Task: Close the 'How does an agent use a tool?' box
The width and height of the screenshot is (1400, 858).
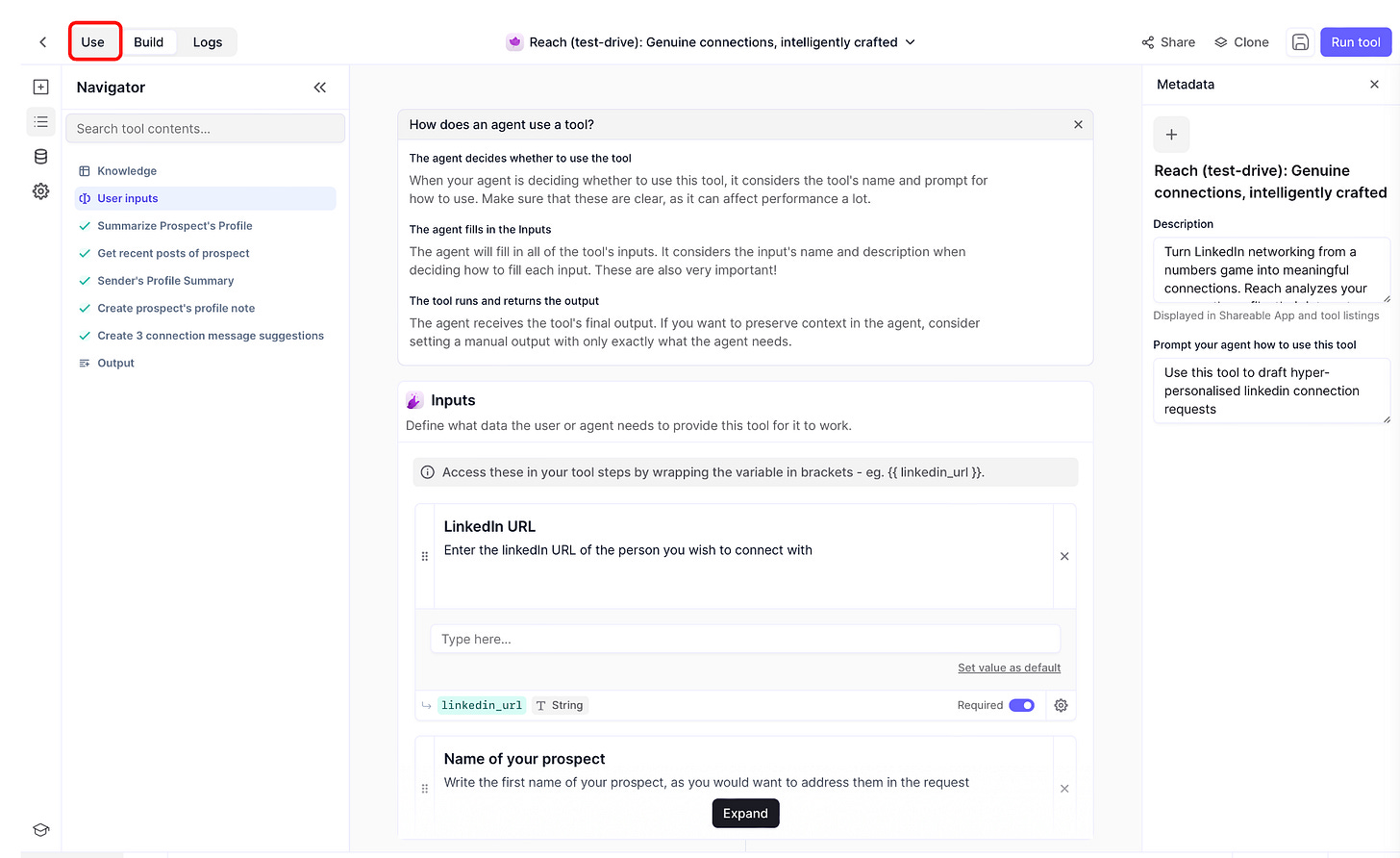Action: tap(1078, 125)
